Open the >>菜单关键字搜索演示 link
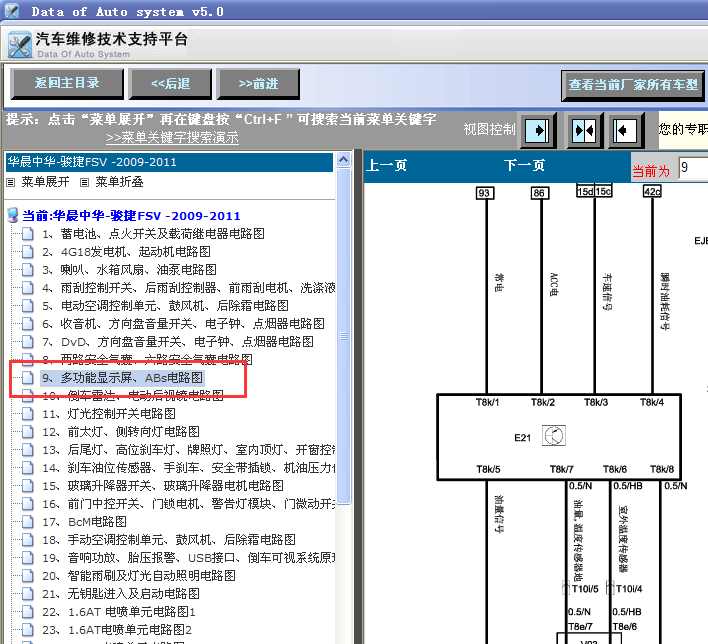The image size is (708, 644). pos(172,137)
